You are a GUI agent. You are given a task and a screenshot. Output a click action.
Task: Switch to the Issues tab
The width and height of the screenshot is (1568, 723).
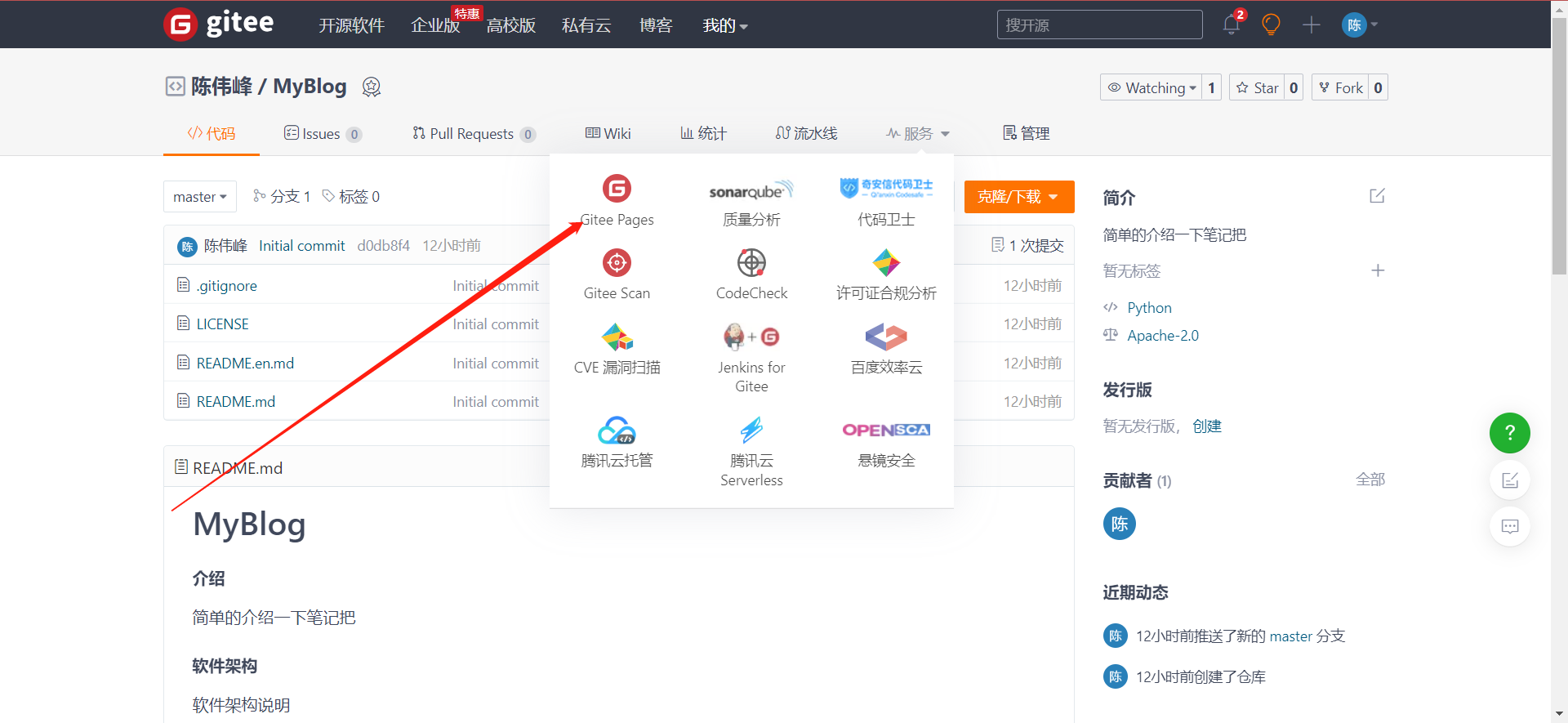(323, 133)
